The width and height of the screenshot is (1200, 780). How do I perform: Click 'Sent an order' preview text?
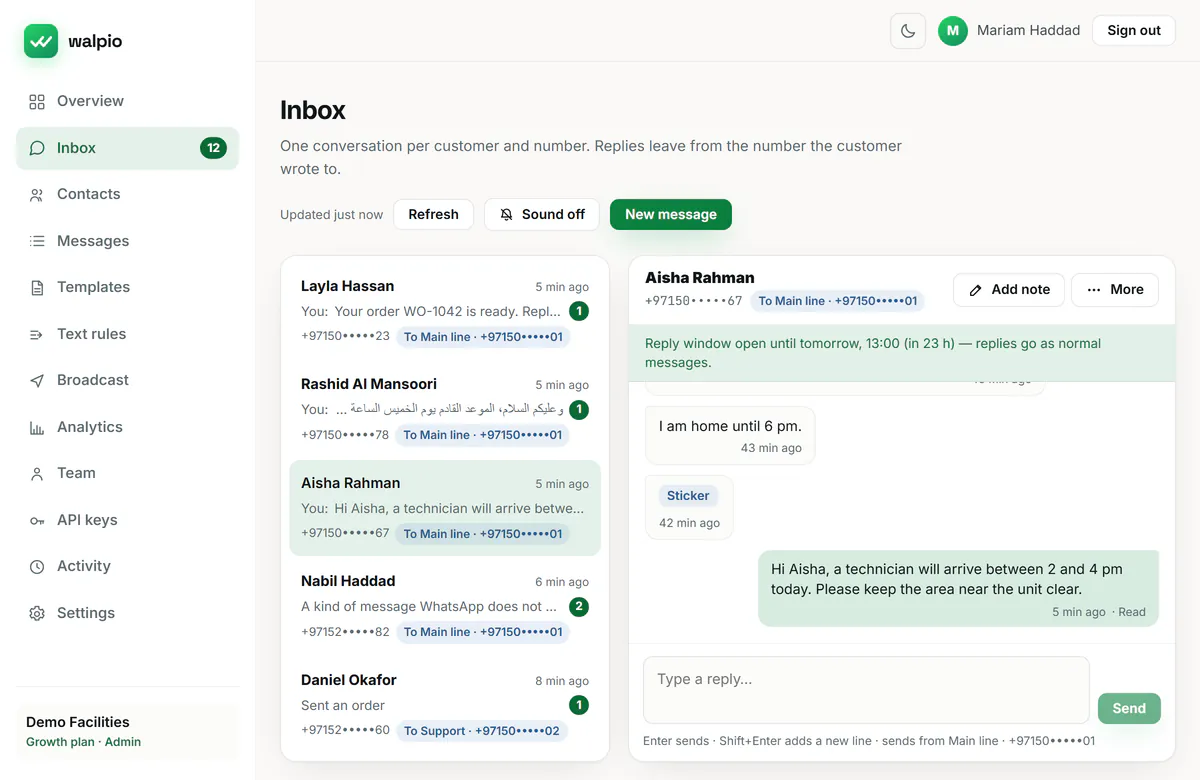[x=343, y=706]
